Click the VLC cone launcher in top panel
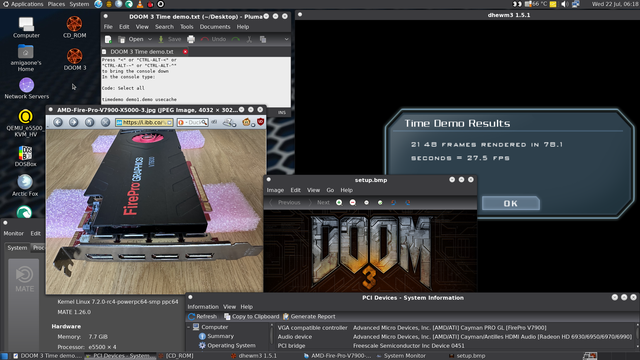The height and width of the screenshot is (360, 640). (x=140, y=4)
